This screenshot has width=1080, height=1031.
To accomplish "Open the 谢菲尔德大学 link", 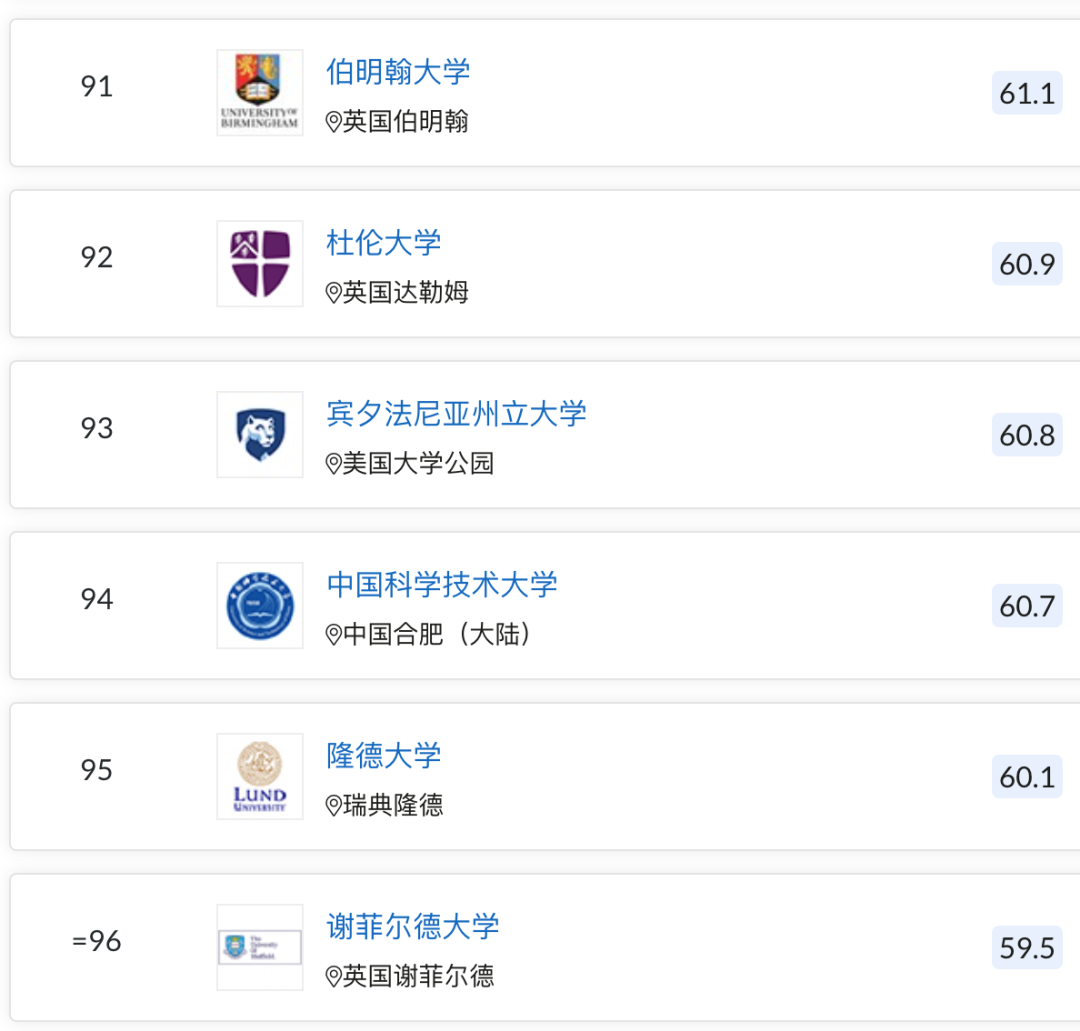I will pos(413,927).
